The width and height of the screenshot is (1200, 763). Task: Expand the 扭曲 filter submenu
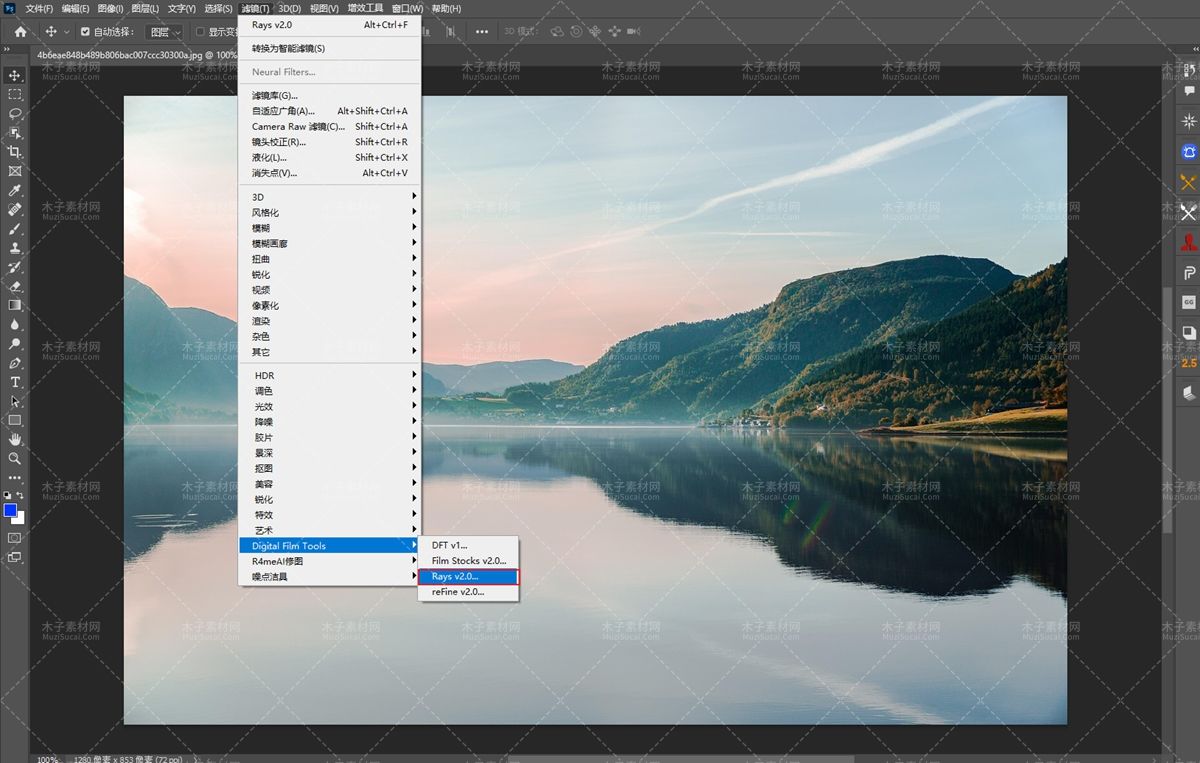pyautogui.click(x=329, y=259)
